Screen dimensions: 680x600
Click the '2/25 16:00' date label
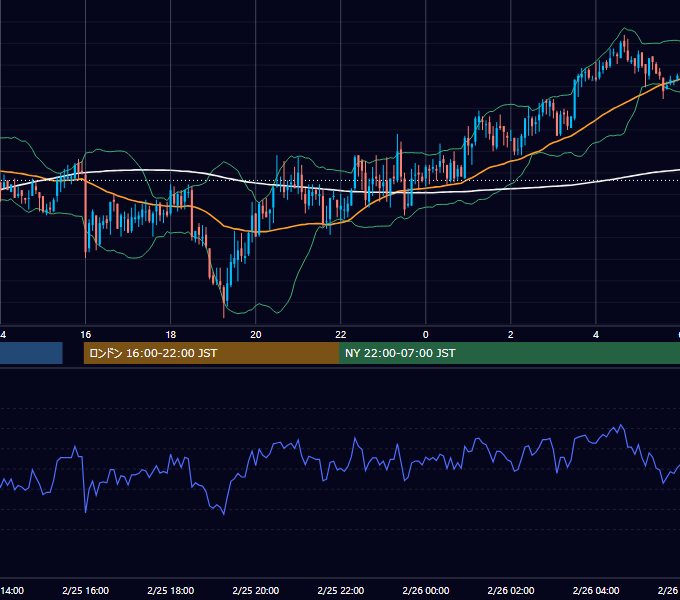click(85, 590)
